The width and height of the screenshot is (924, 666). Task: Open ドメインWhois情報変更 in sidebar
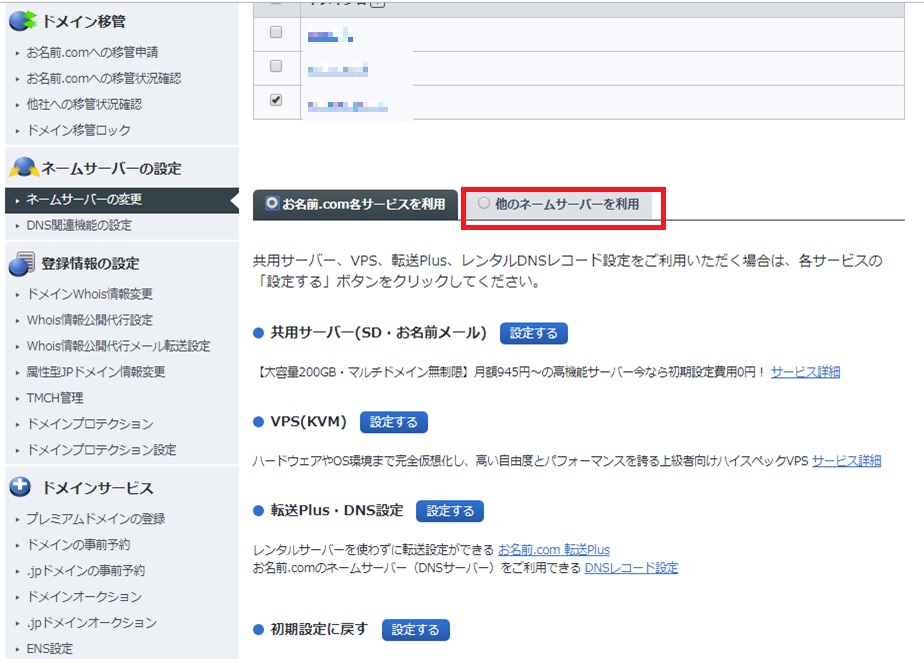(x=90, y=294)
